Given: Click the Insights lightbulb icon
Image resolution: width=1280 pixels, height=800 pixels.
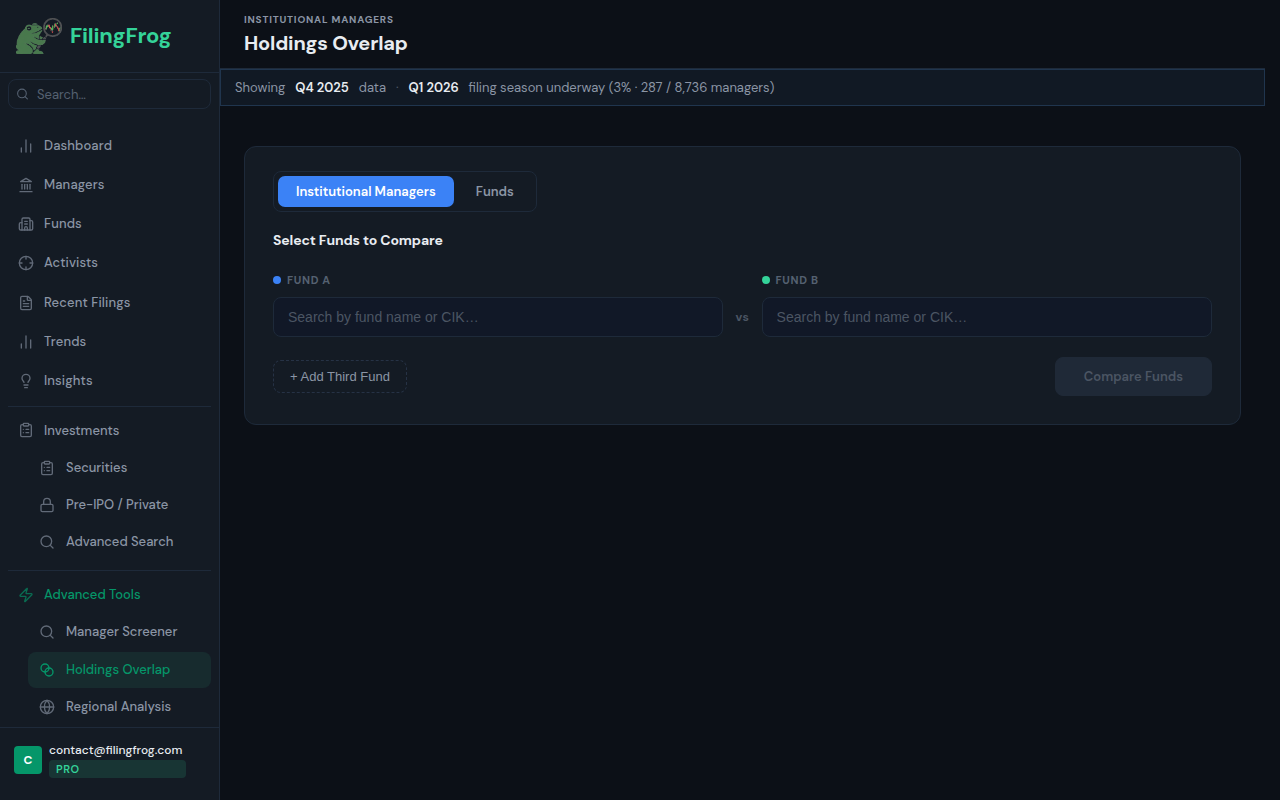Looking at the screenshot, I should tap(26, 381).
